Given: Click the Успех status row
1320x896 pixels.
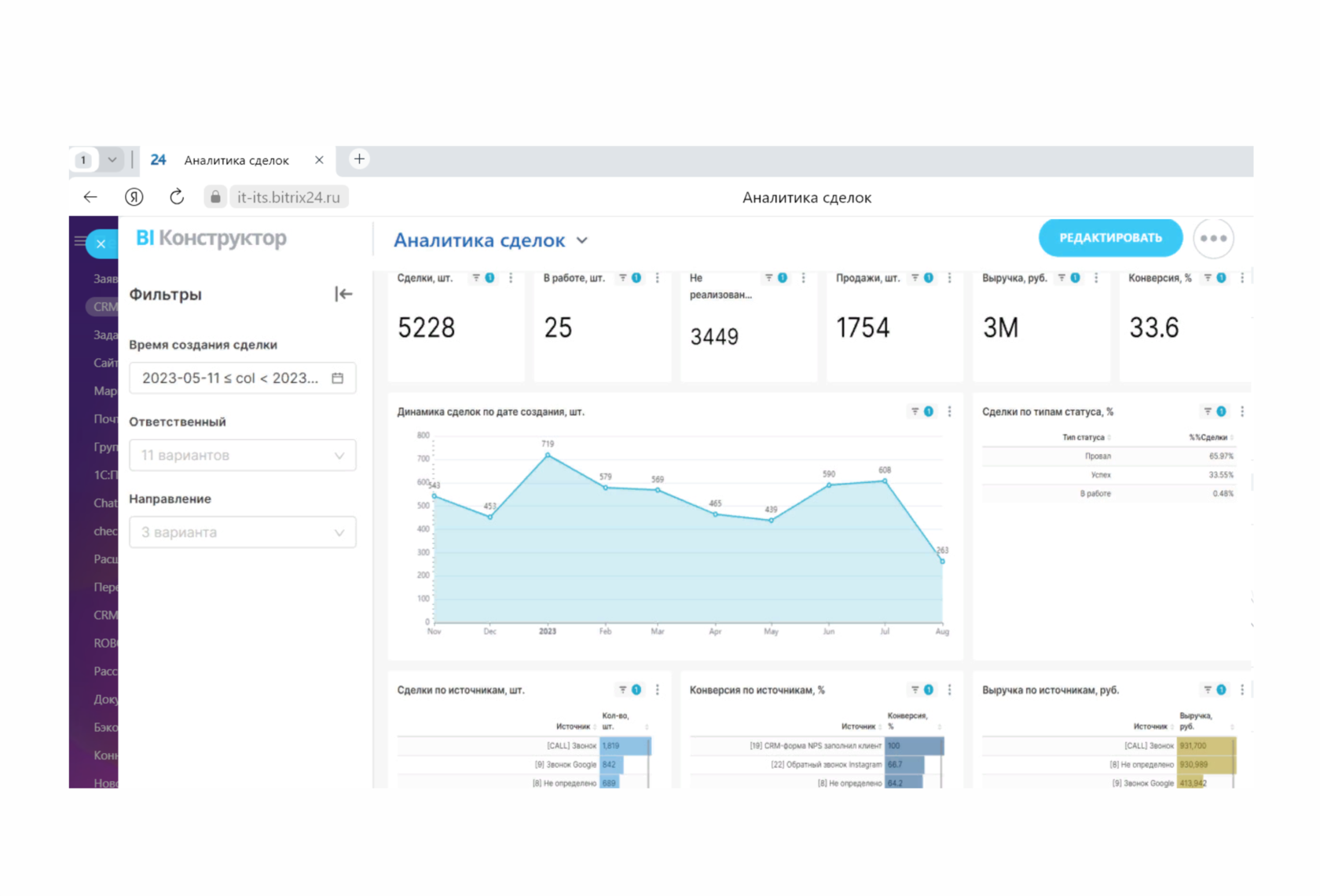Looking at the screenshot, I should [x=1109, y=475].
